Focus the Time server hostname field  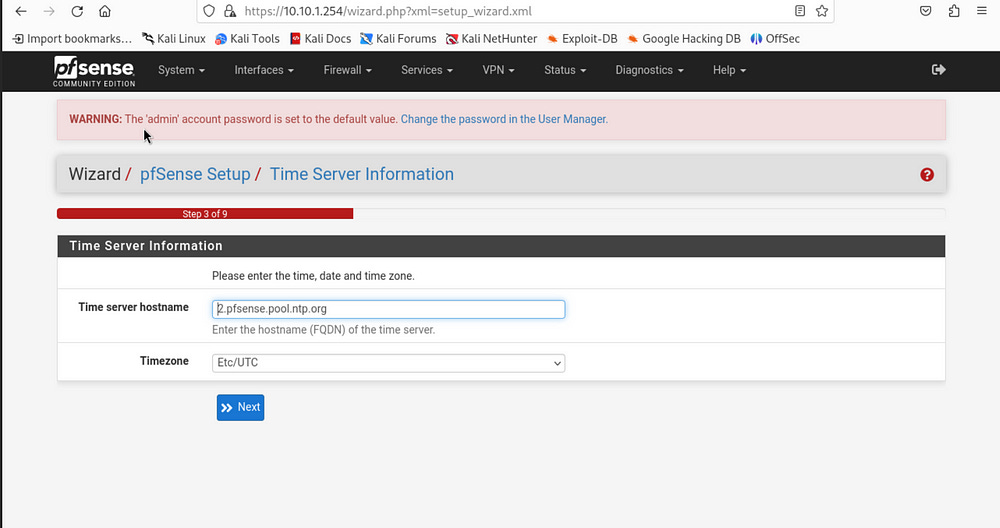click(388, 309)
